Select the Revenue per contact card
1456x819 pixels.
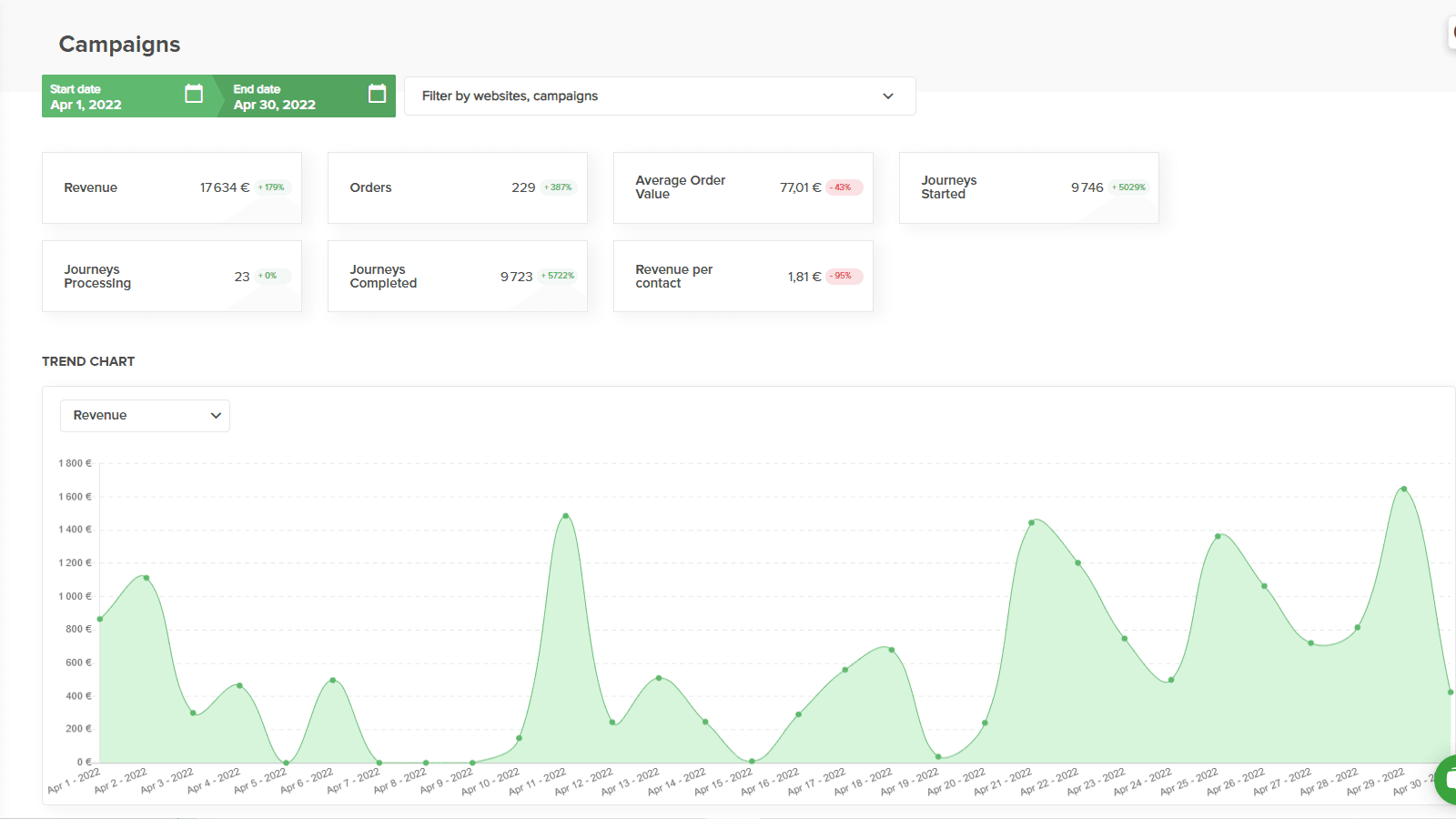(743, 276)
